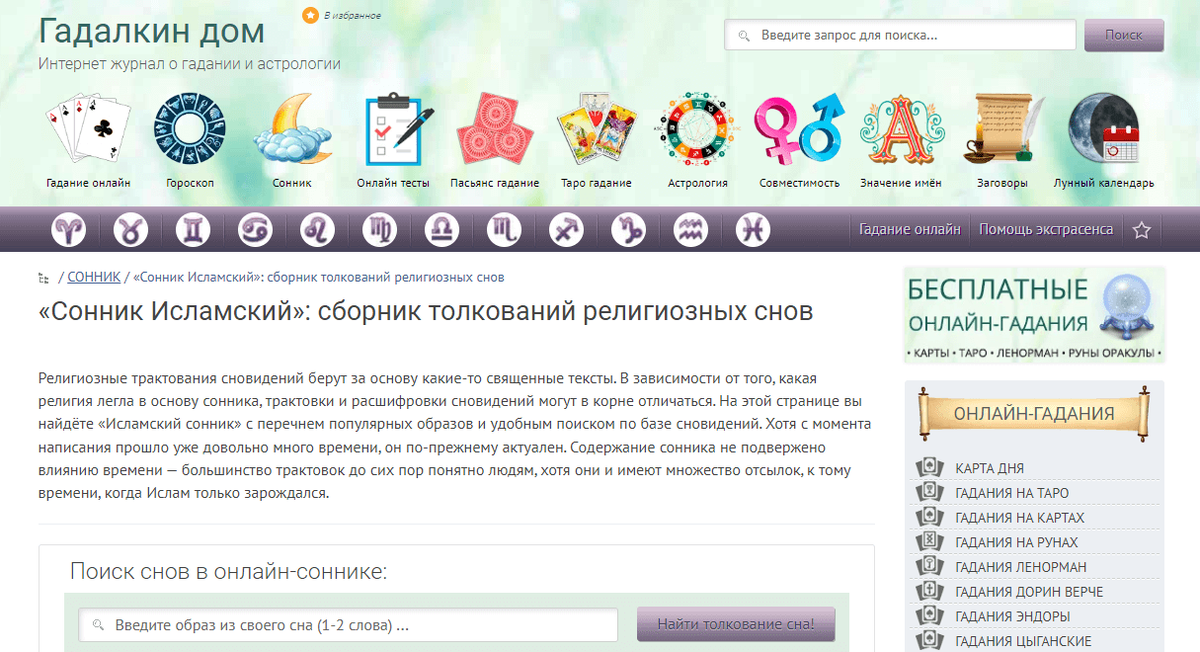Screen dimensions: 1200x652
Task: Select the Virgo zodiac sign
Action: coord(380,230)
